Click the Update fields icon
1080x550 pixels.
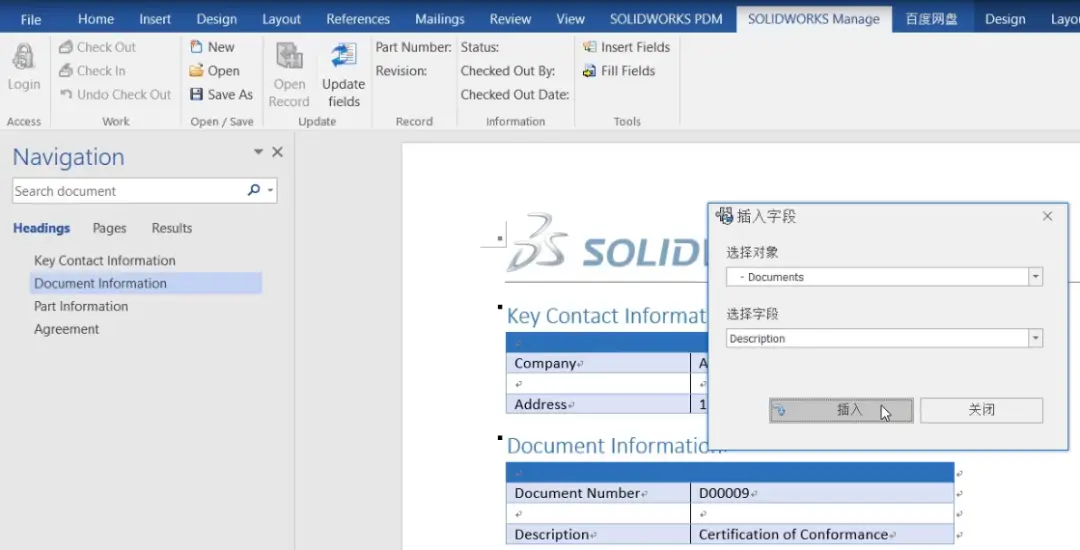[343, 57]
